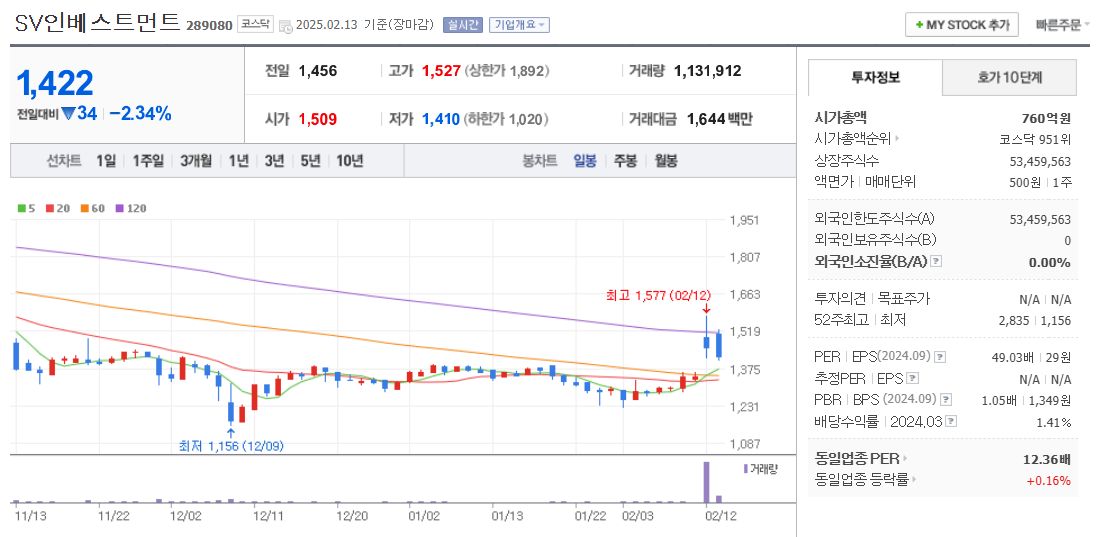
Task: Click the 거래대금 value 1,644 백만
Action: 720,119
